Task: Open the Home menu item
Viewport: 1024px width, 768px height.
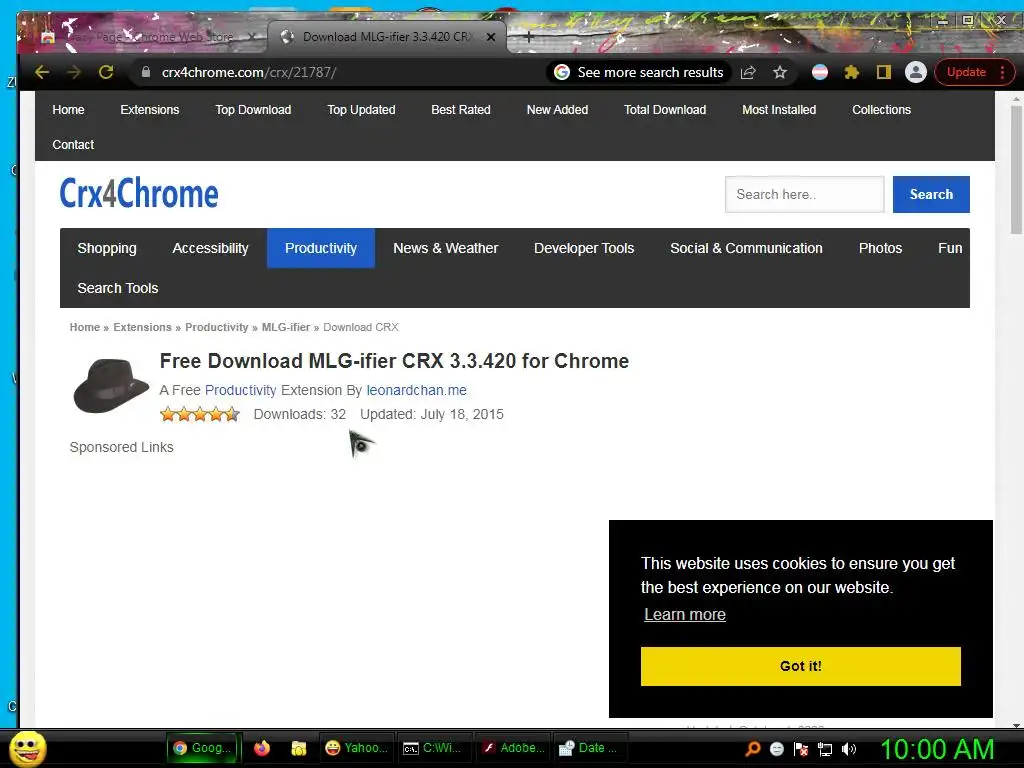Action: (68, 110)
